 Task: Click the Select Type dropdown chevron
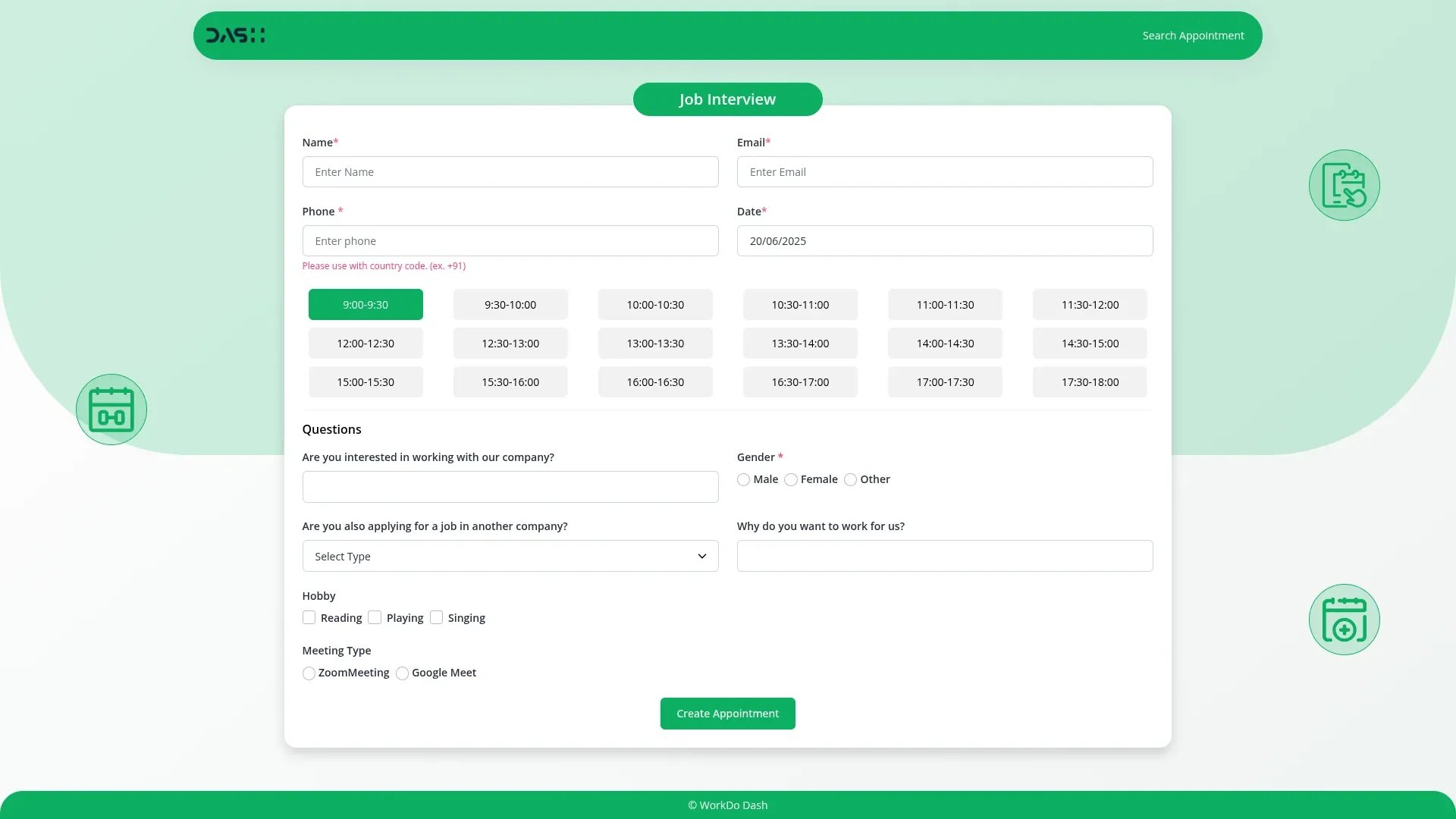click(x=701, y=557)
